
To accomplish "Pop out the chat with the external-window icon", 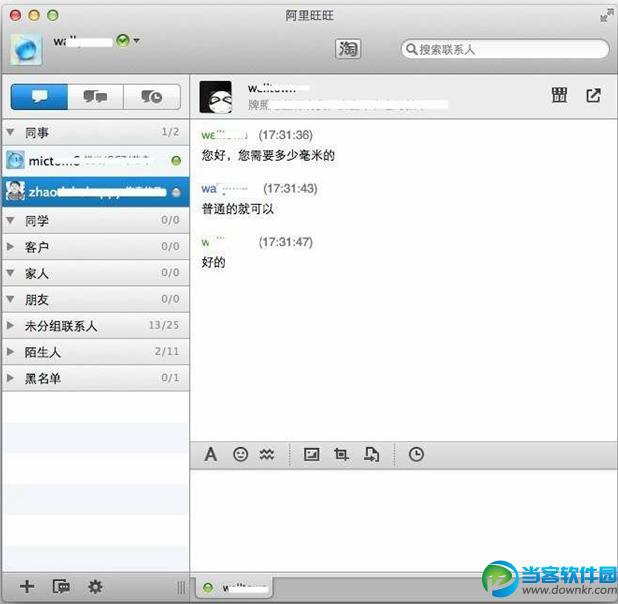I will [x=593, y=95].
